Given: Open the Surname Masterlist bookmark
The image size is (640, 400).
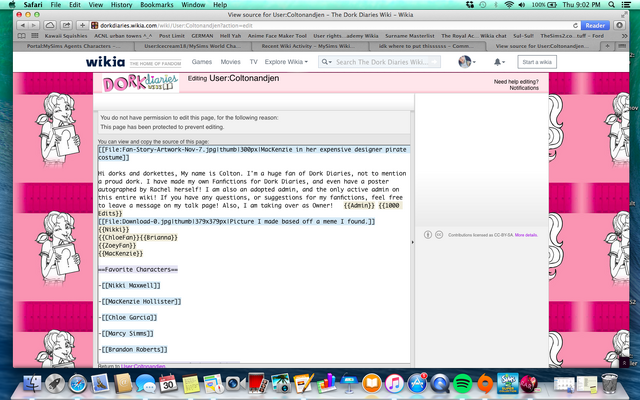Looking at the screenshot, I should tap(410, 36).
